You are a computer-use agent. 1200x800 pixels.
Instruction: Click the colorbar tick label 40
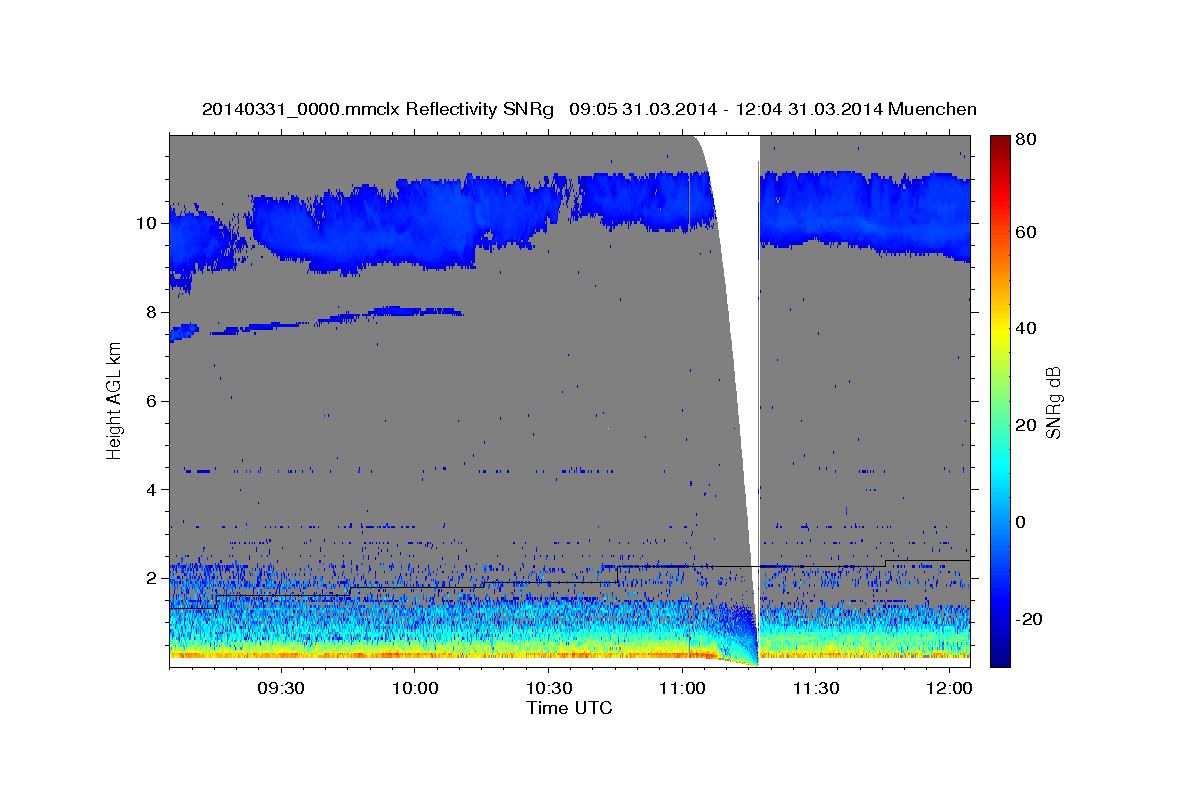[1026, 328]
